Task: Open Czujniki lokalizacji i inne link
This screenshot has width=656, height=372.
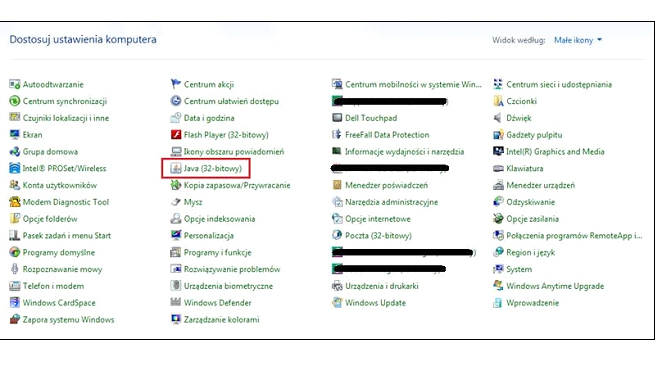Action: (66, 118)
